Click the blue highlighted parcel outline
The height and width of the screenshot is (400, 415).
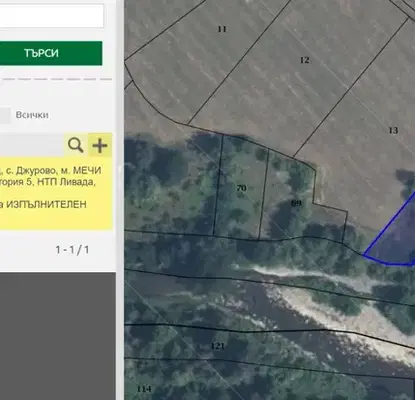click(x=398, y=238)
